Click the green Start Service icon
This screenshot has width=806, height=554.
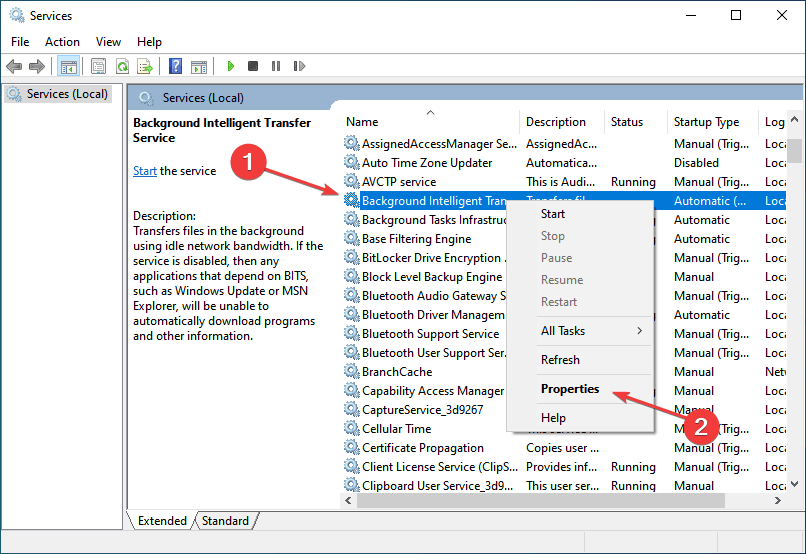(x=231, y=66)
